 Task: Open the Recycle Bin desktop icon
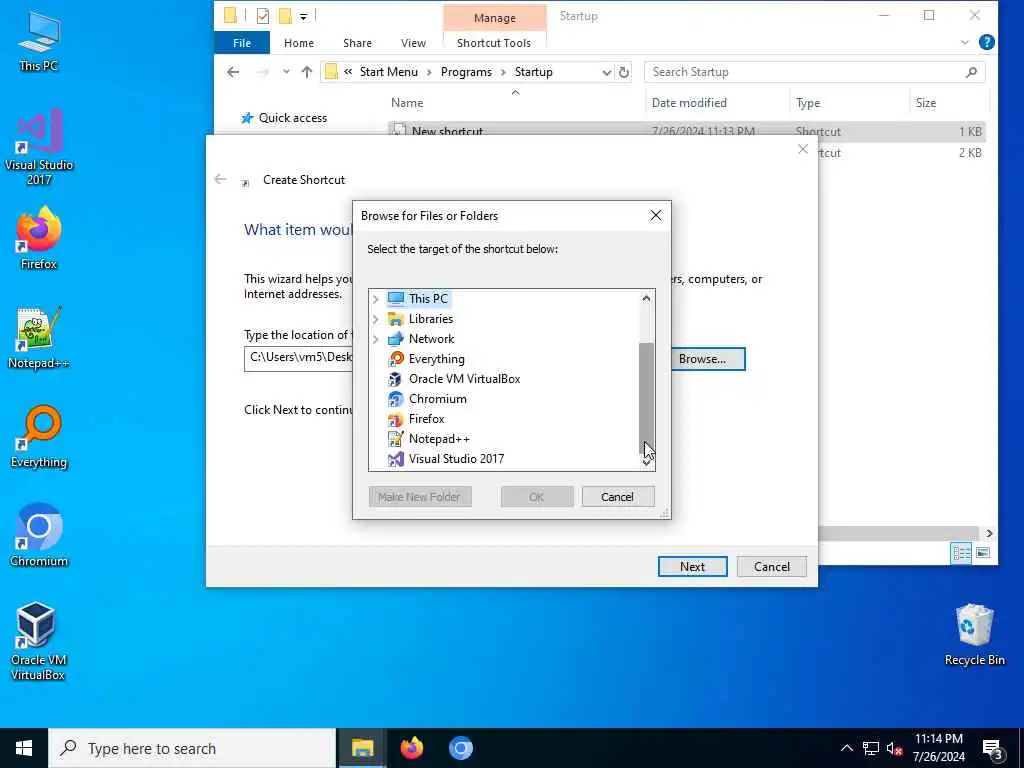(974, 635)
